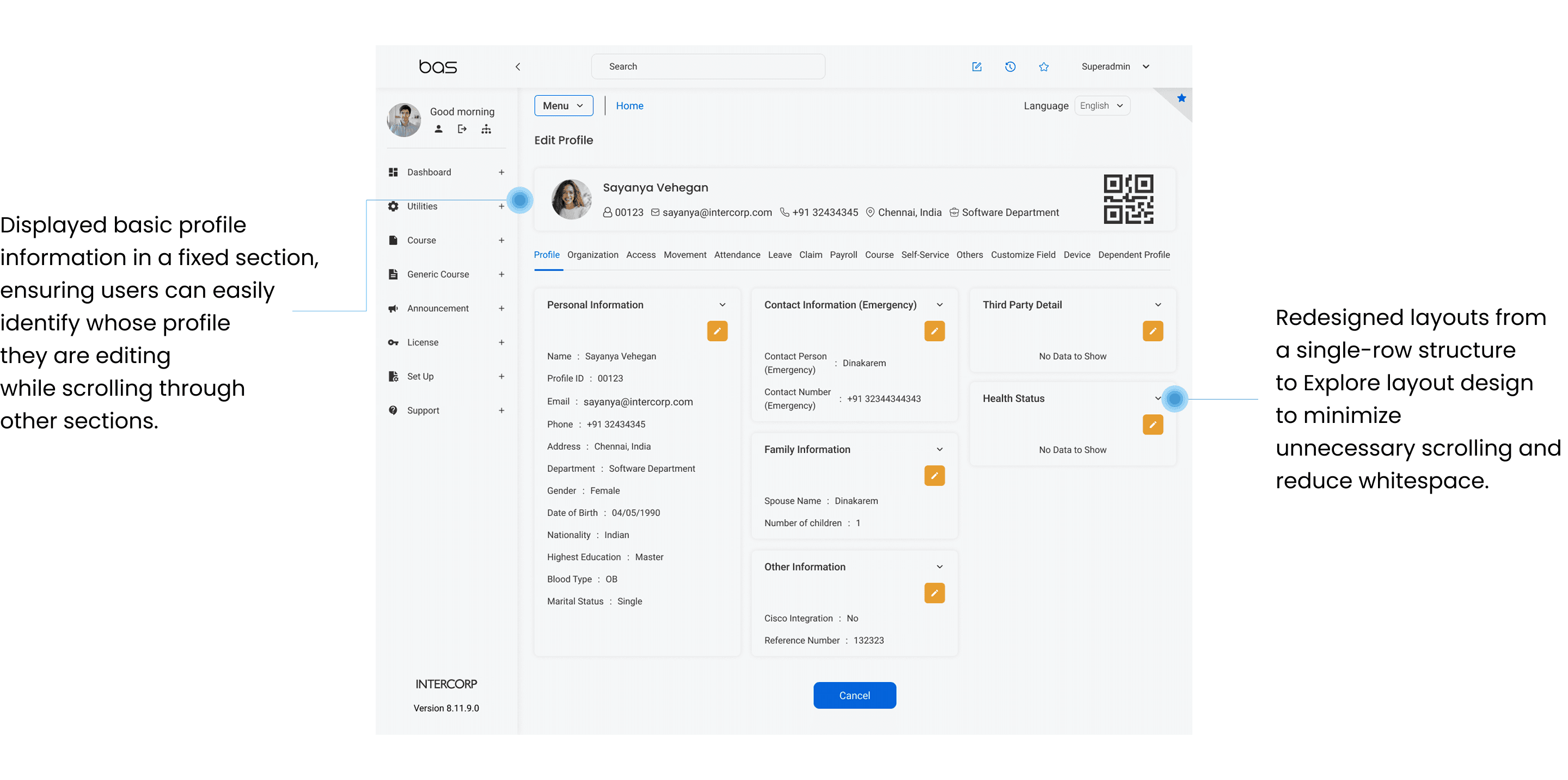Click the logout icon under Good morning

pyautogui.click(x=462, y=129)
